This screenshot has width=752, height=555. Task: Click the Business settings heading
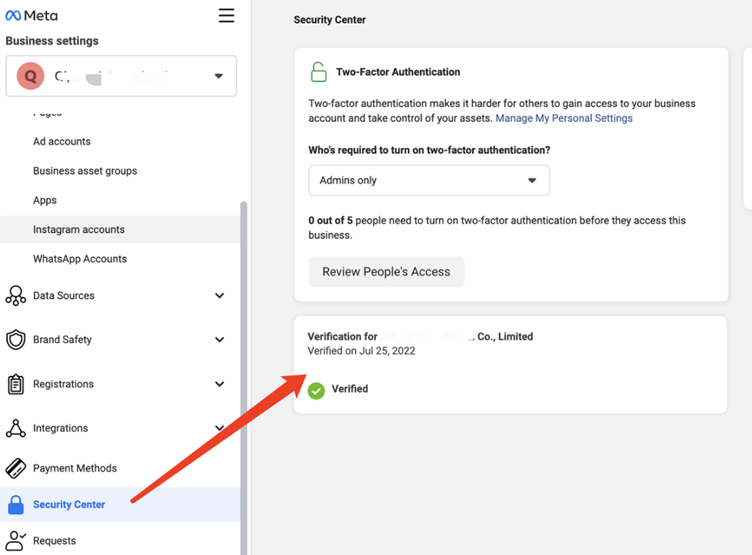coord(52,41)
